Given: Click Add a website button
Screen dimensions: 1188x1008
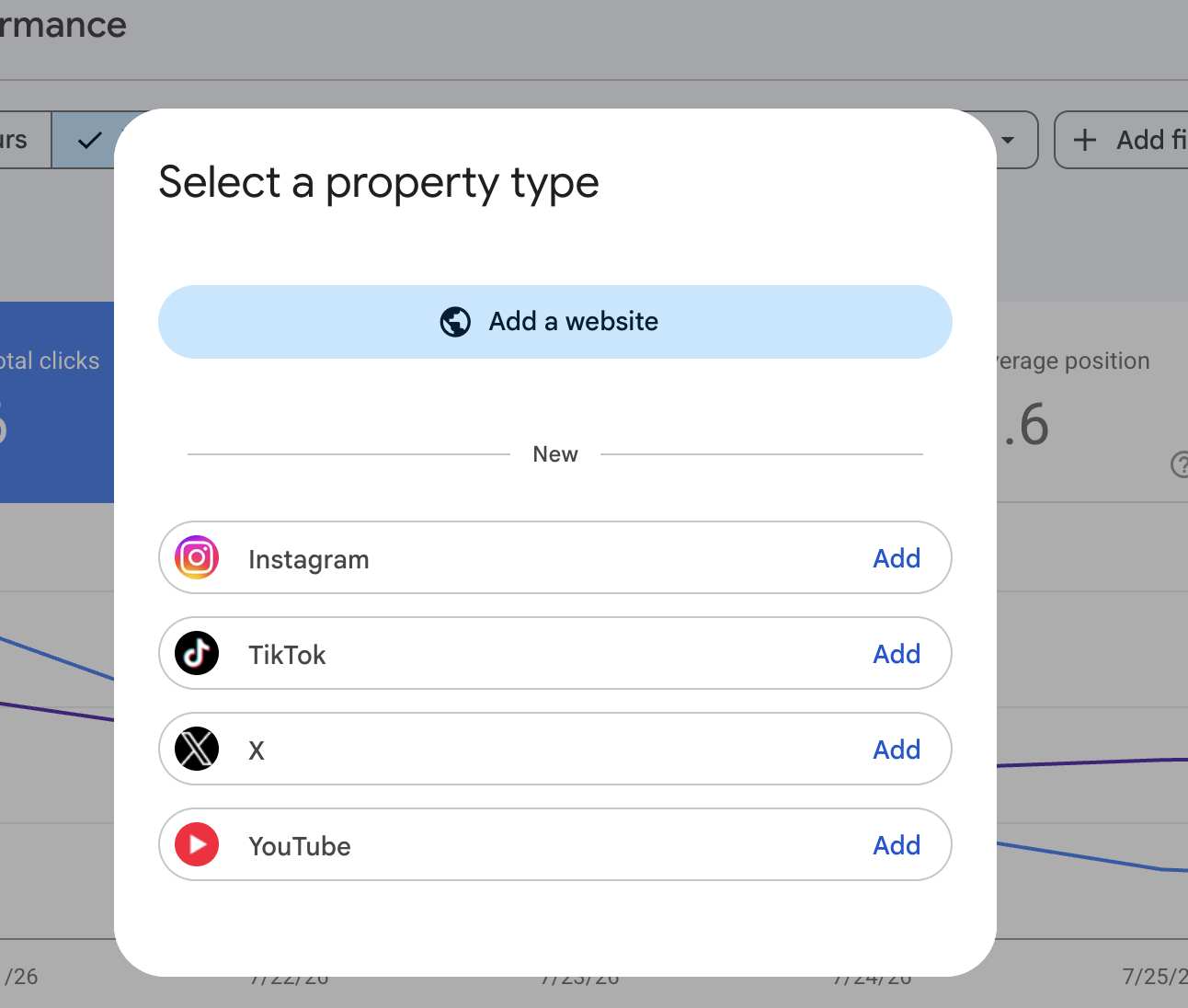Looking at the screenshot, I should coord(555,322).
